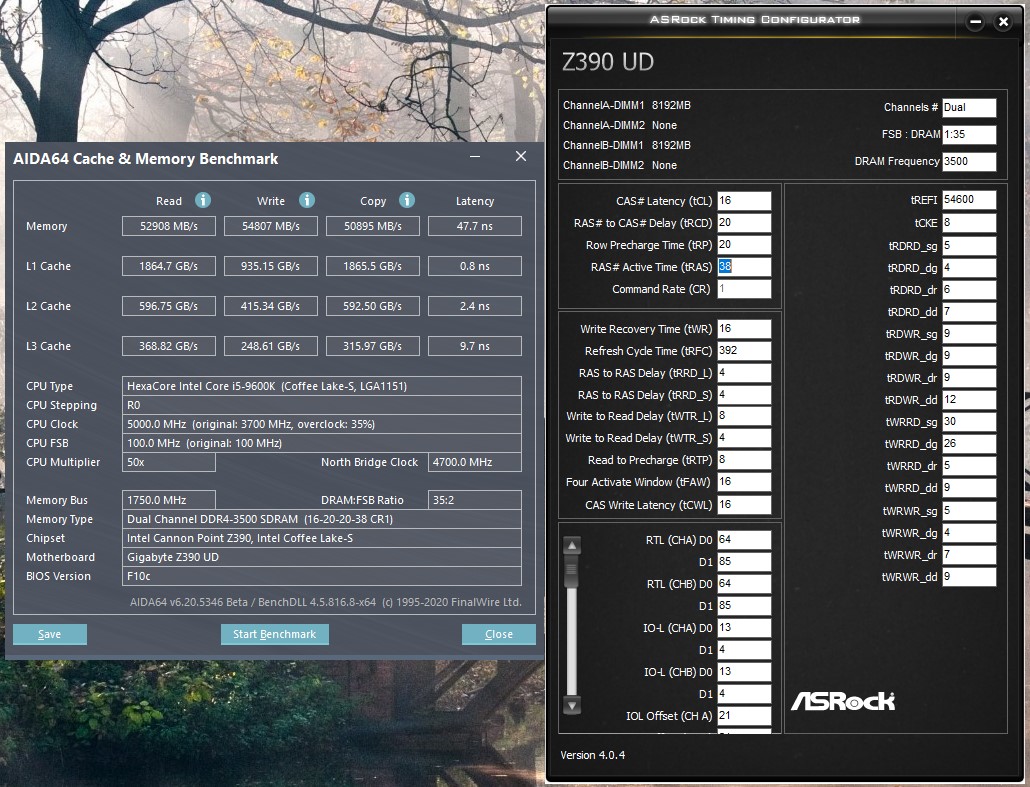Close the ASRock Timing Configurator window
This screenshot has height=787, width=1030.
coord(1003,22)
